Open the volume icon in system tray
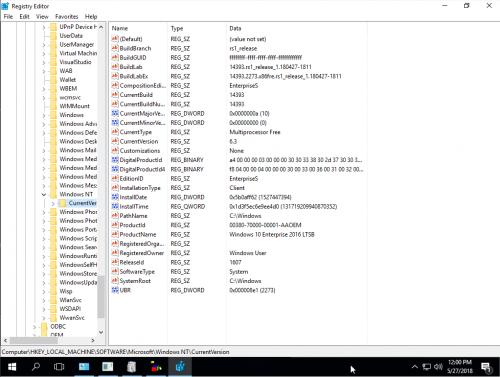Image resolution: width=500 pixels, height=377 pixels. pos(438,367)
